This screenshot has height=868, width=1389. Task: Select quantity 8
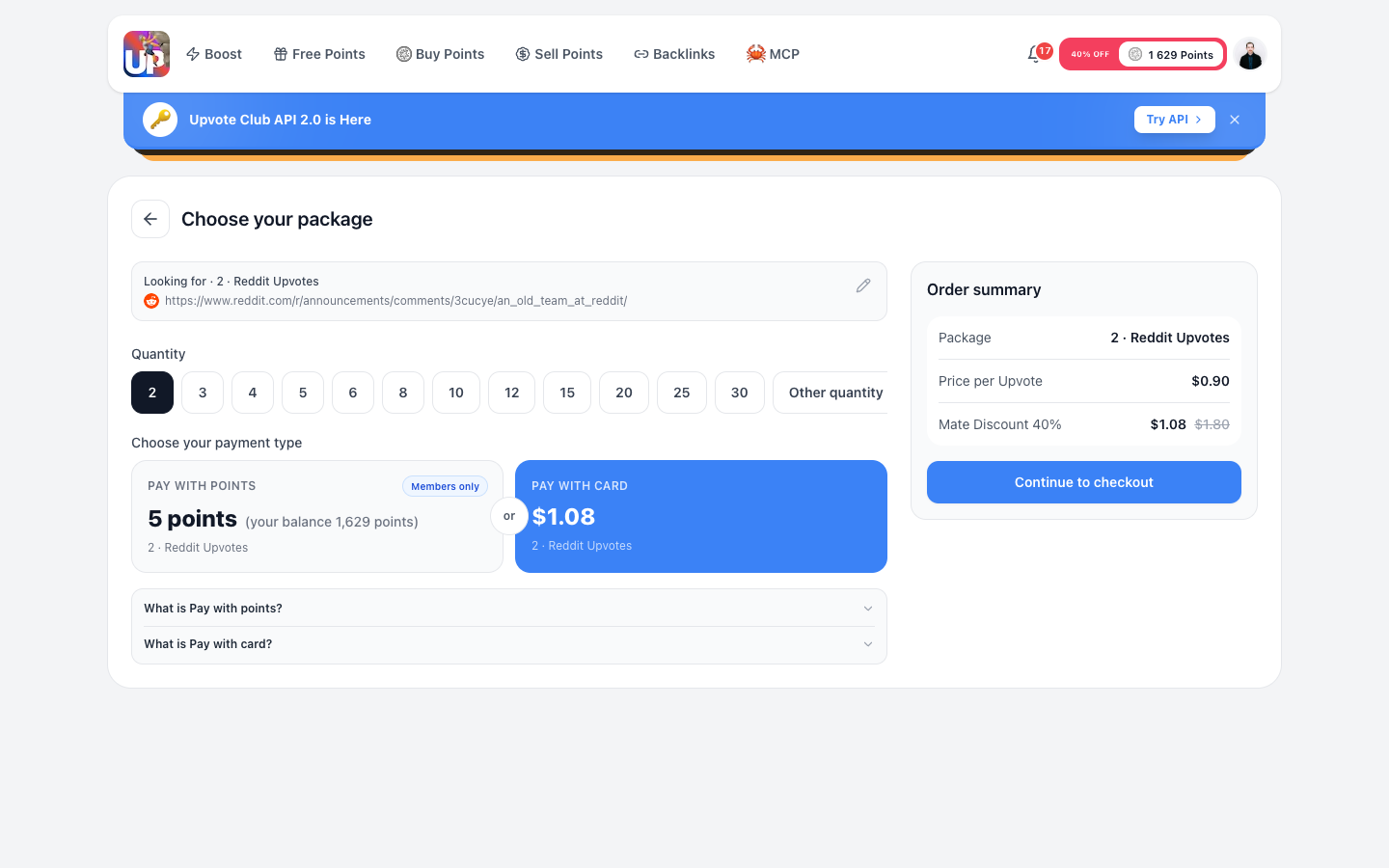click(x=403, y=393)
